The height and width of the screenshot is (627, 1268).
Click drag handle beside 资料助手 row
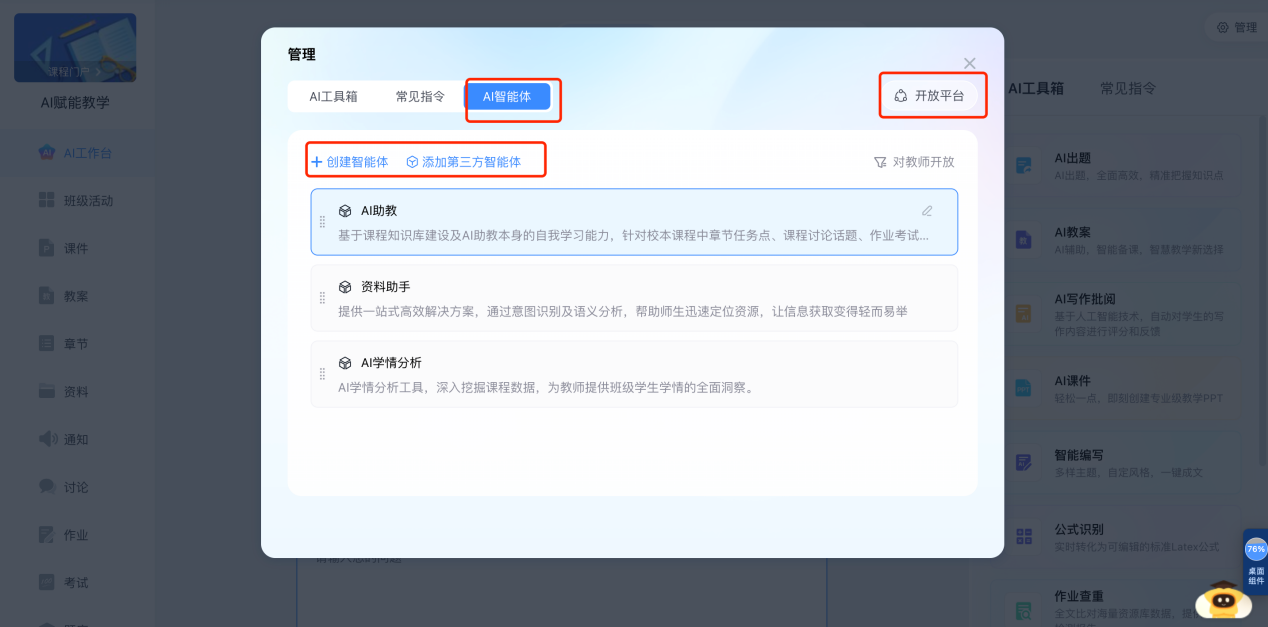322,298
